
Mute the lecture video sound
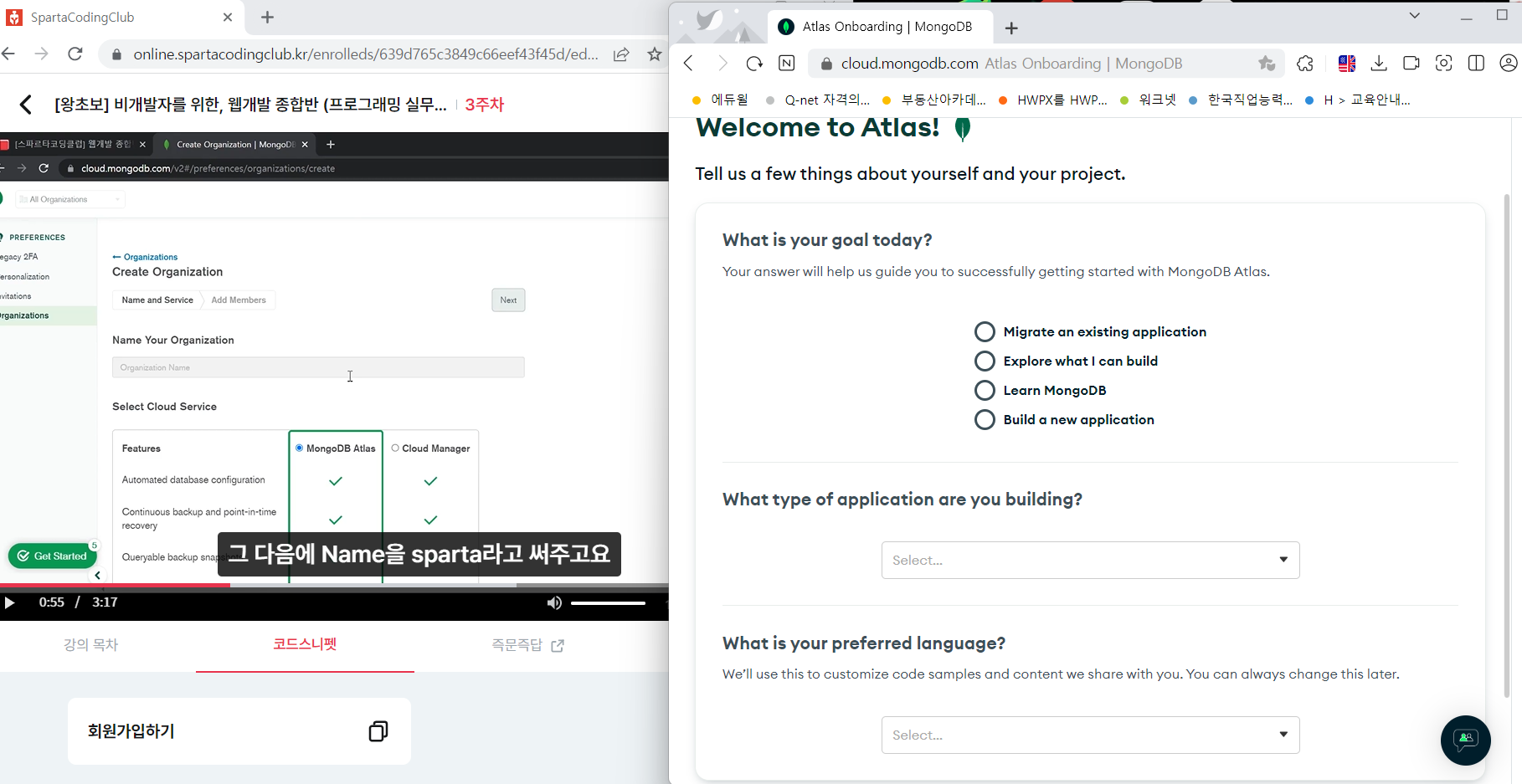554,602
